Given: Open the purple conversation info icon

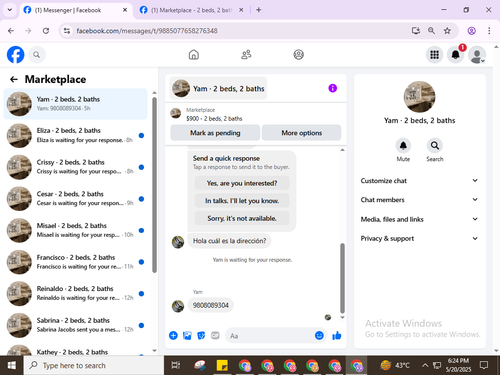Looking at the screenshot, I should click(332, 88).
